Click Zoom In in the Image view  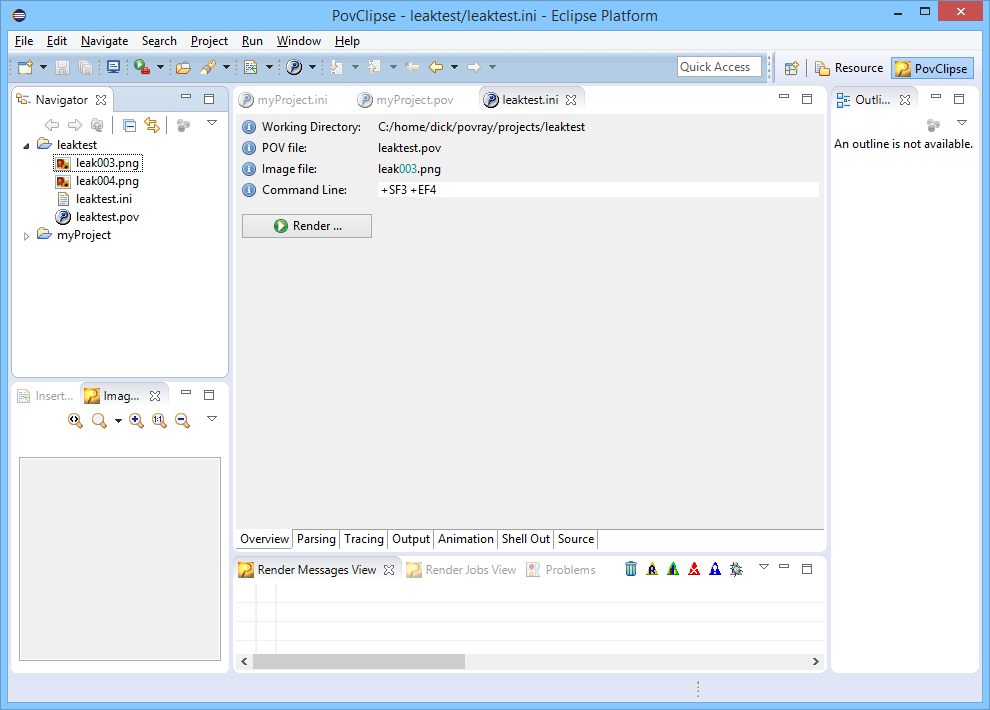pyautogui.click(x=136, y=420)
